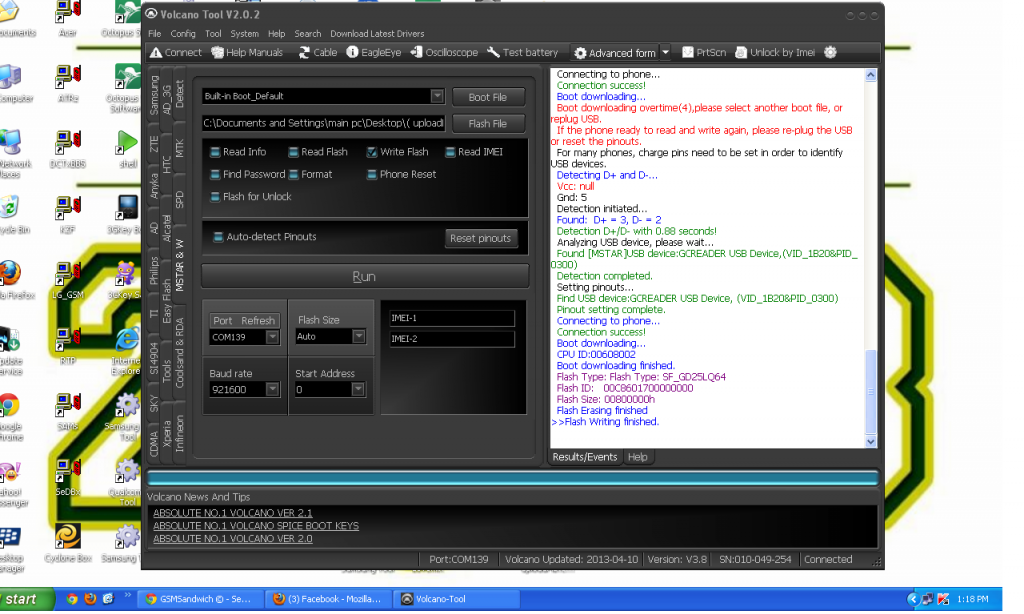Open the Config menu

183,34
